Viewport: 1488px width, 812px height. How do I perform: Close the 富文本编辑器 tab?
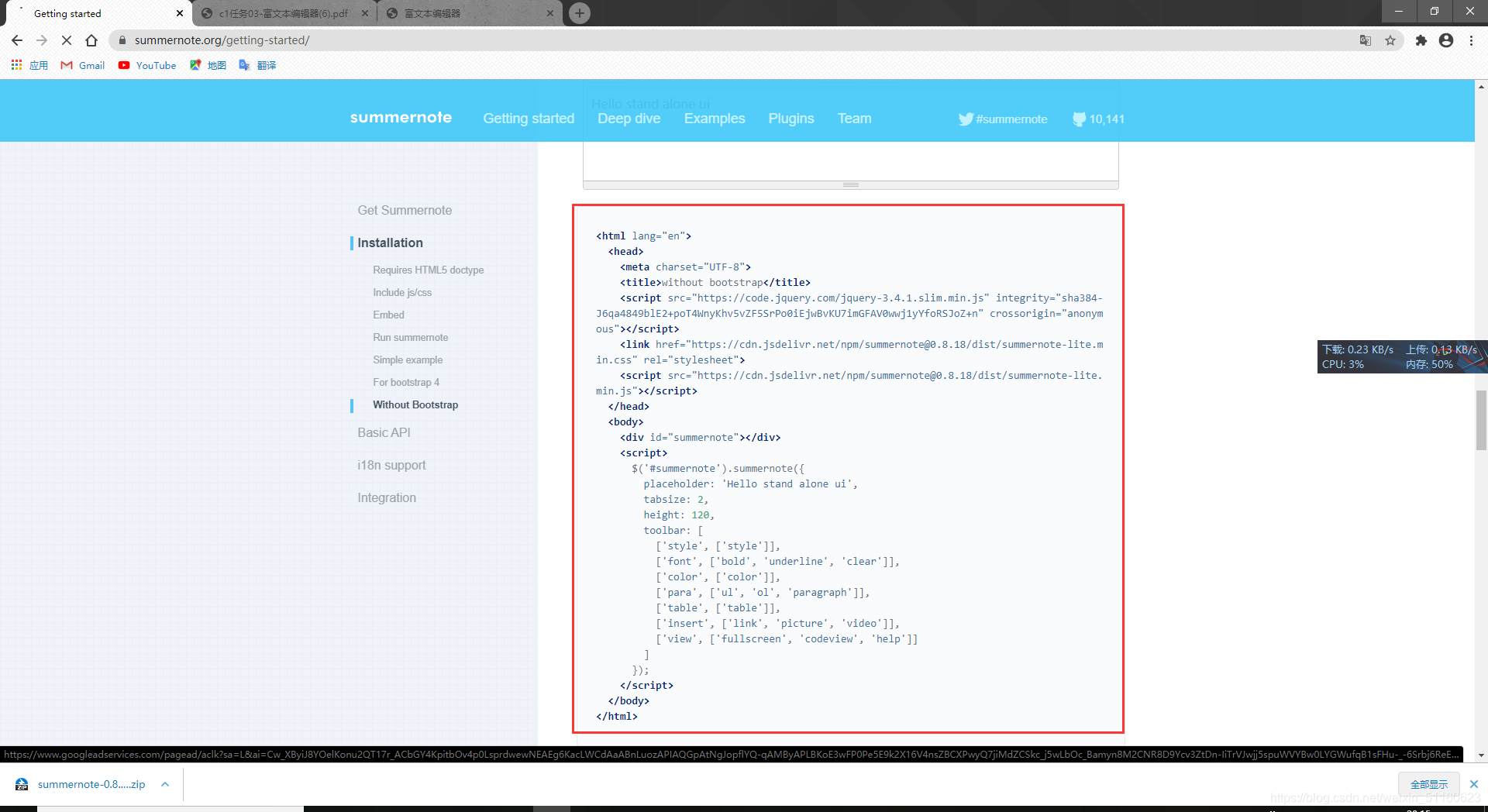pos(550,13)
